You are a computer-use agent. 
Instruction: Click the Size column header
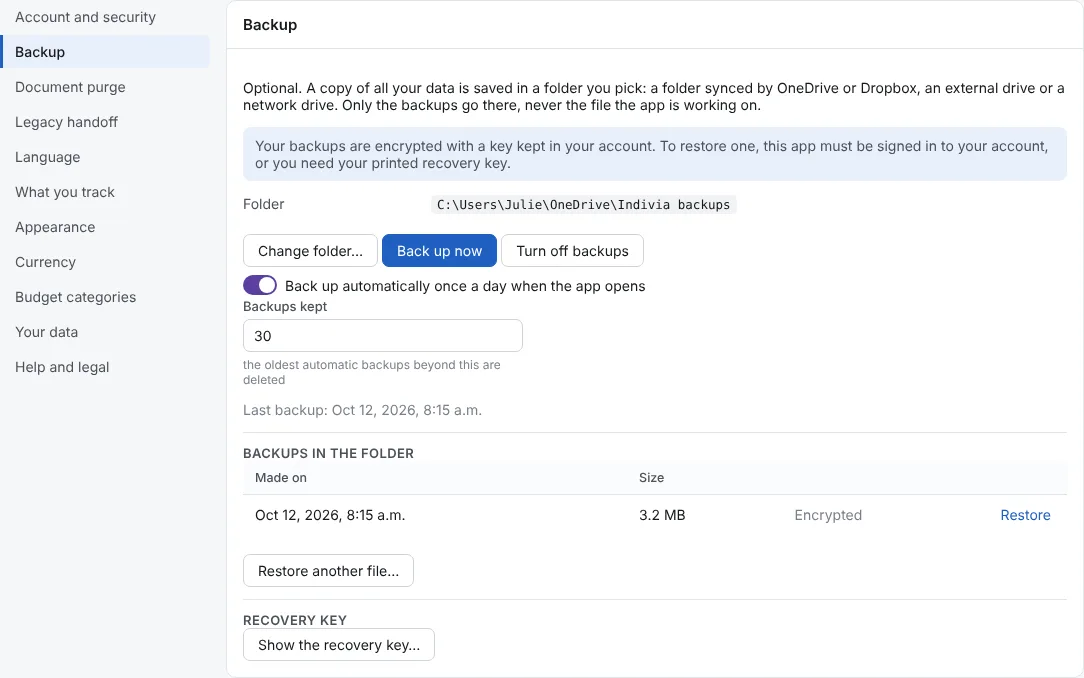651,478
